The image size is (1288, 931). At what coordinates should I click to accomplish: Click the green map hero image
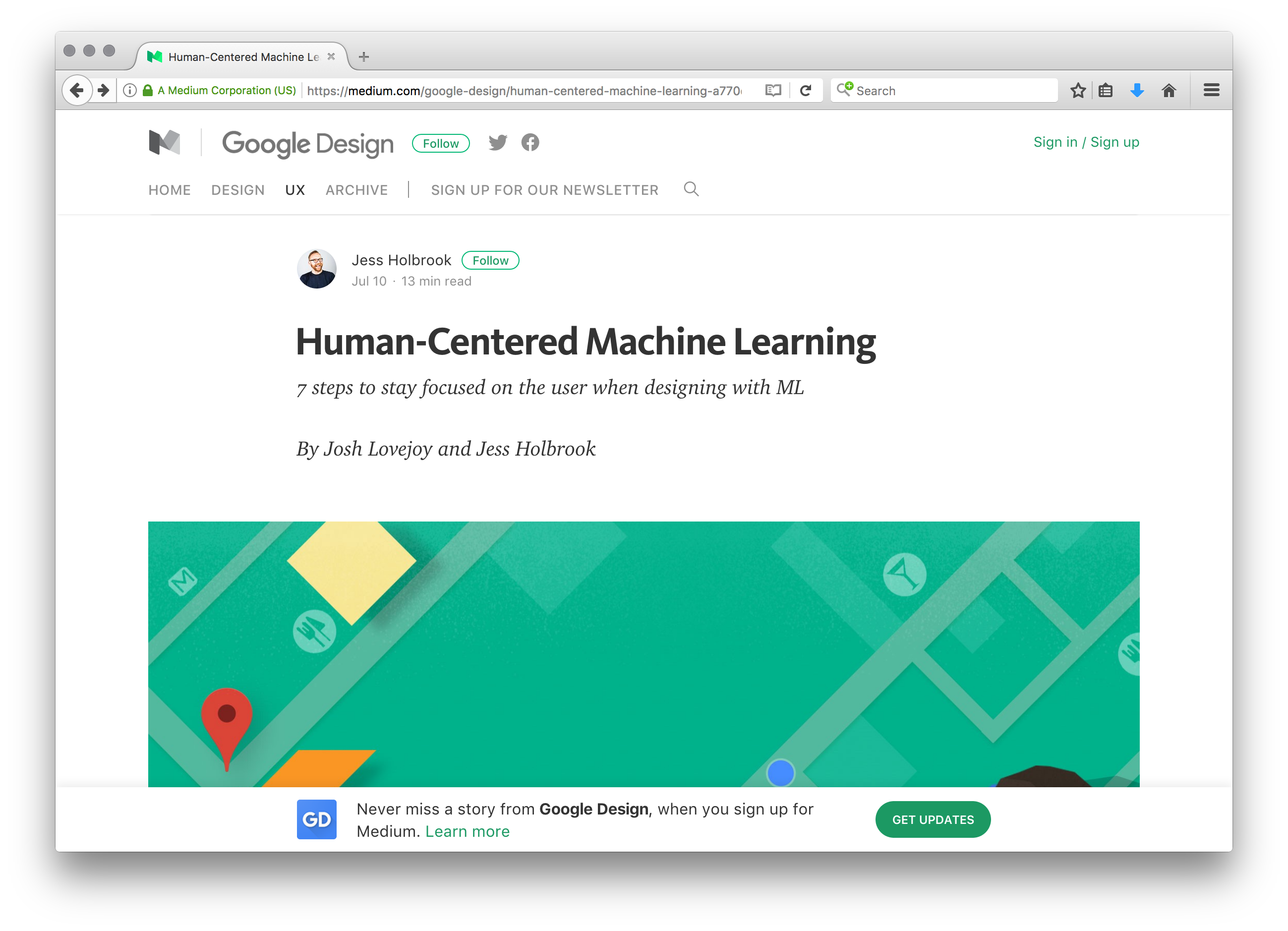(644, 654)
